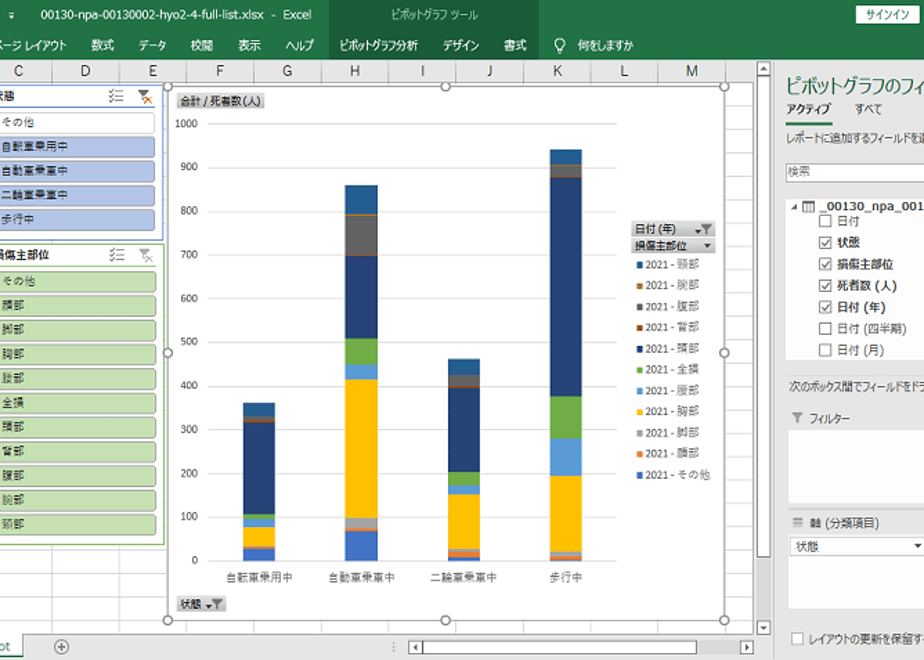Open the ピボットグラフ分析 ribbon tab

click(x=378, y=45)
